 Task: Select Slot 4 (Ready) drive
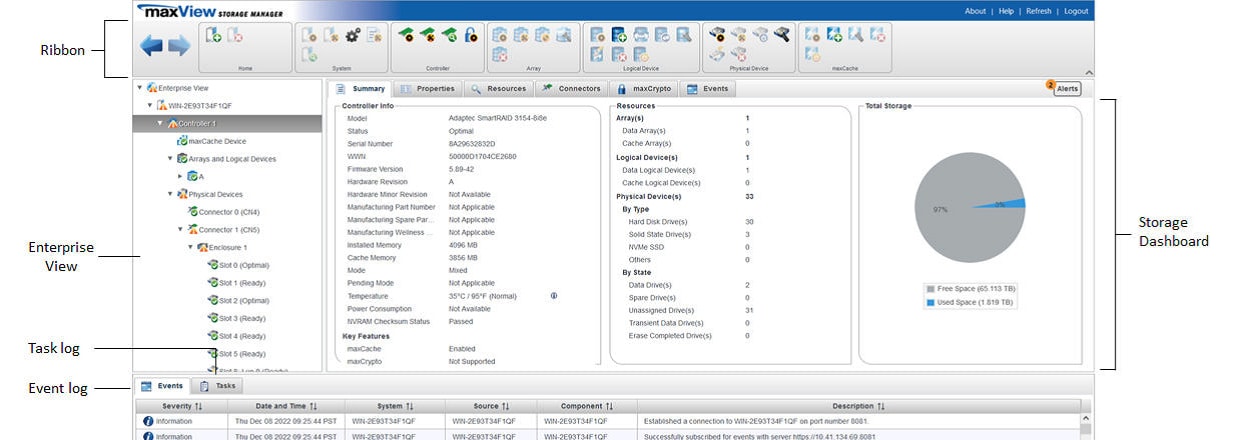(x=235, y=336)
